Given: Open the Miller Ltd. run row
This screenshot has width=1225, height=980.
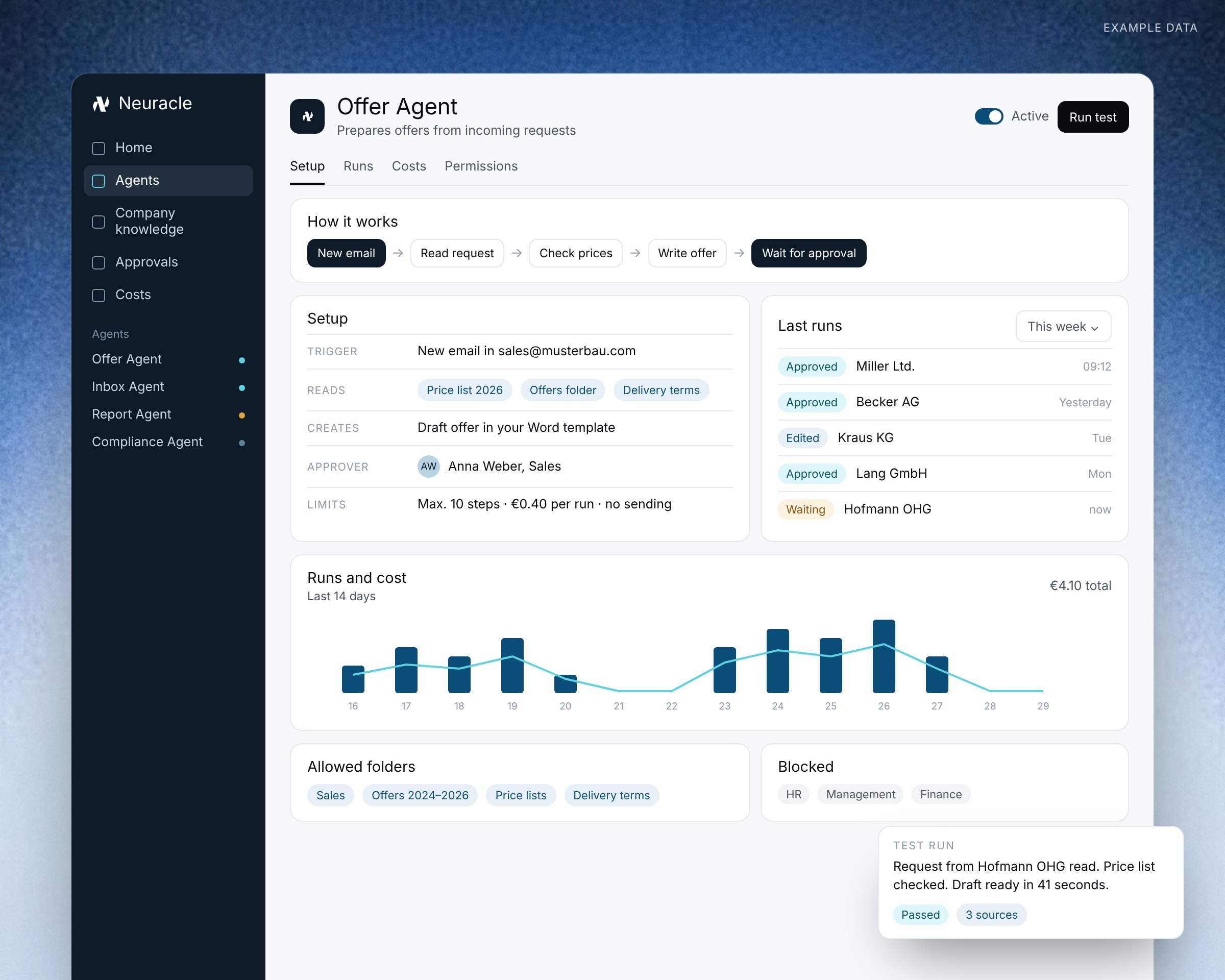Looking at the screenshot, I should pyautogui.click(x=944, y=366).
